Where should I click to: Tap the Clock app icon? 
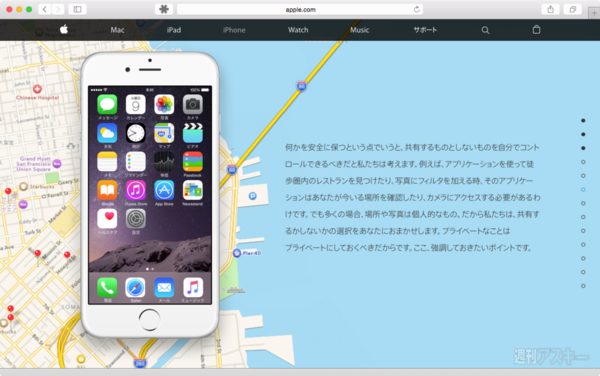point(135,133)
